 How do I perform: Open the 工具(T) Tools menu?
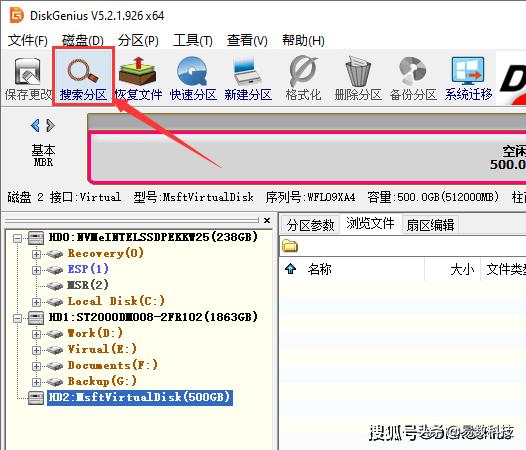tap(193, 41)
